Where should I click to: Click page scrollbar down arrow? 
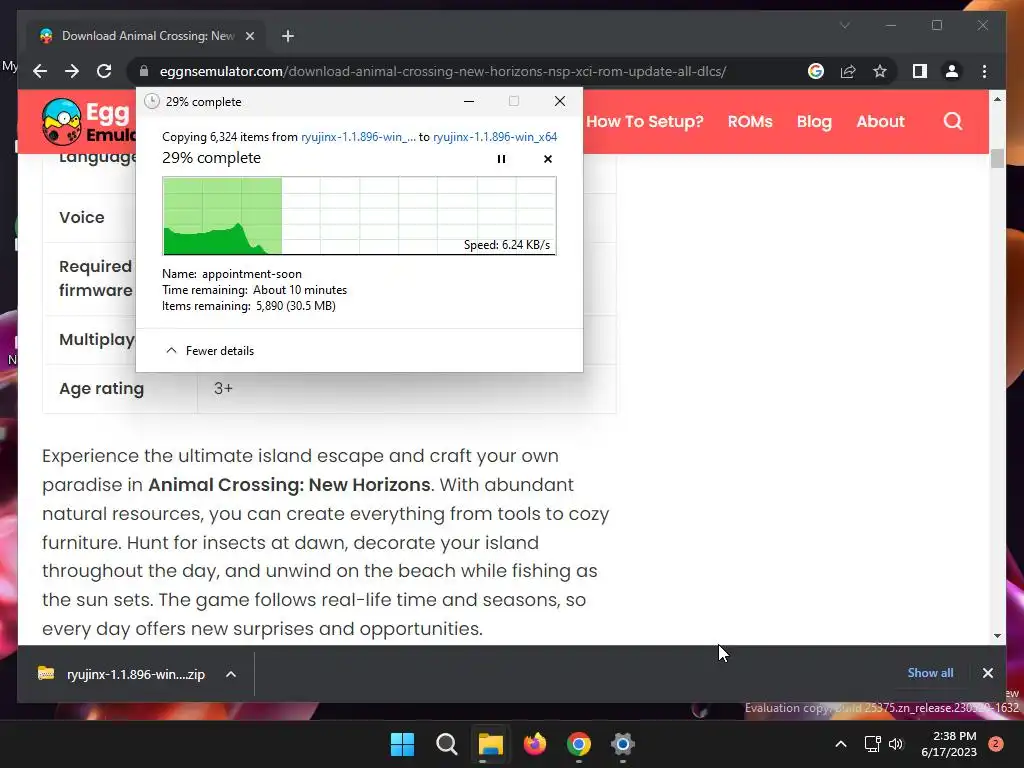[997, 635]
